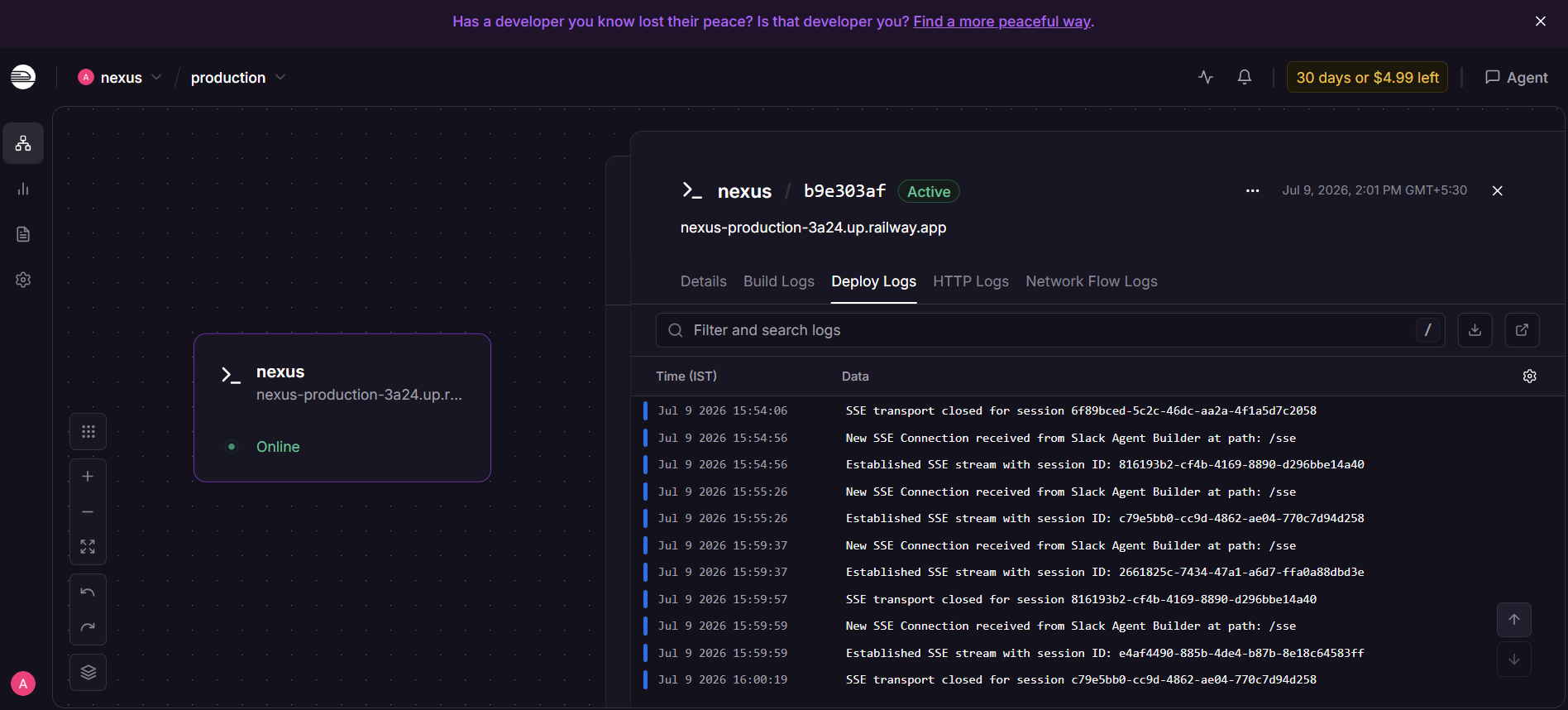Open the Architecture view in sidebar
The image size is (1568, 710).
(23, 143)
